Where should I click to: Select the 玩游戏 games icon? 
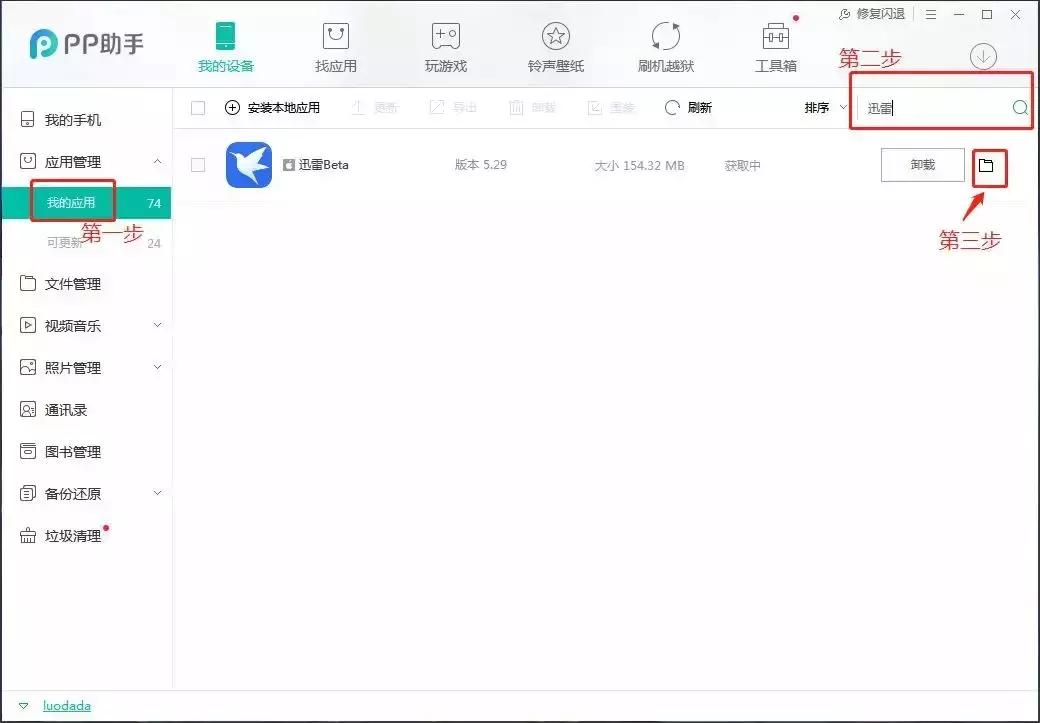click(x=444, y=38)
